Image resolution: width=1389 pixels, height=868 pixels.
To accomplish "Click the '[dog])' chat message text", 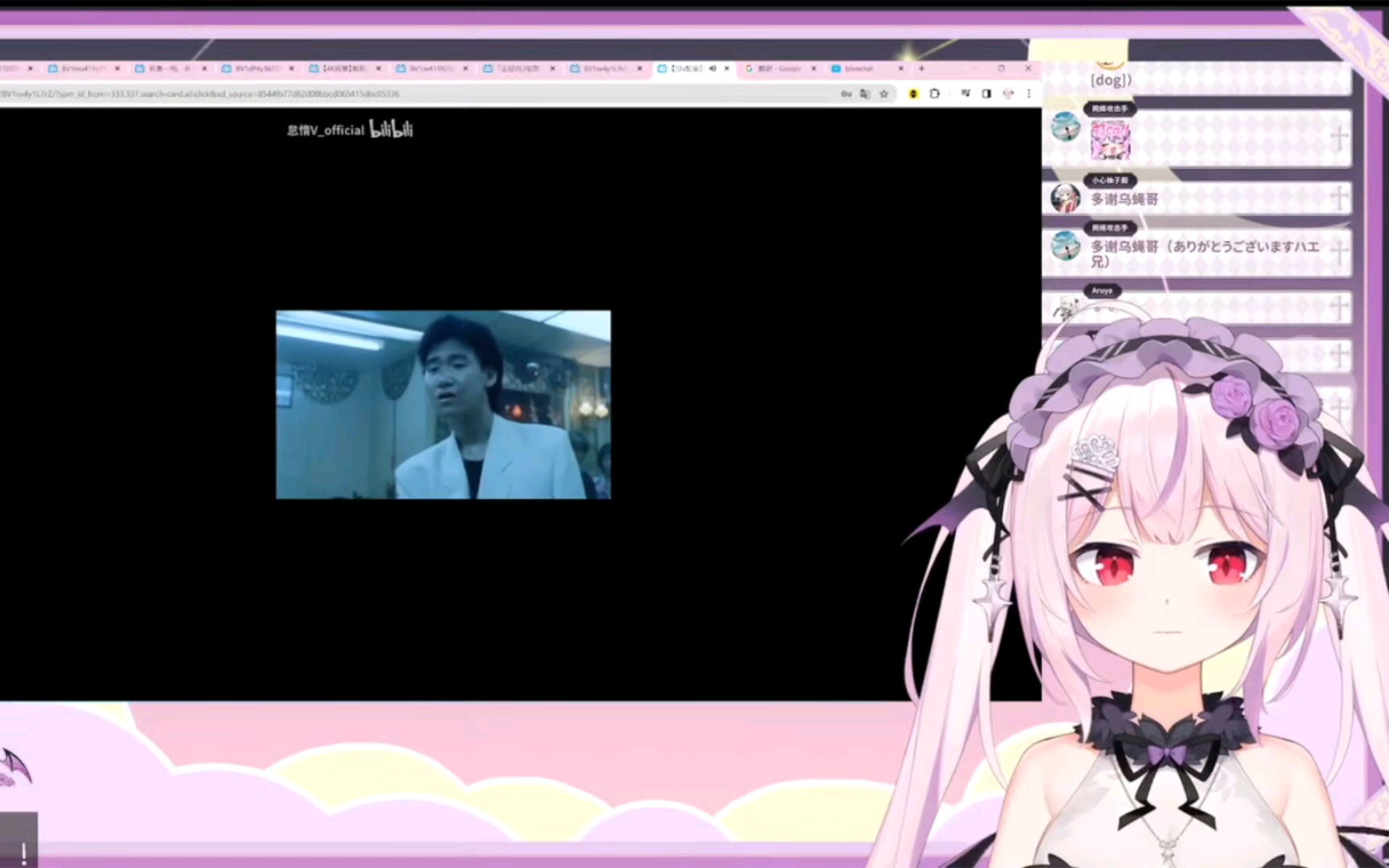I will tap(1111, 80).
